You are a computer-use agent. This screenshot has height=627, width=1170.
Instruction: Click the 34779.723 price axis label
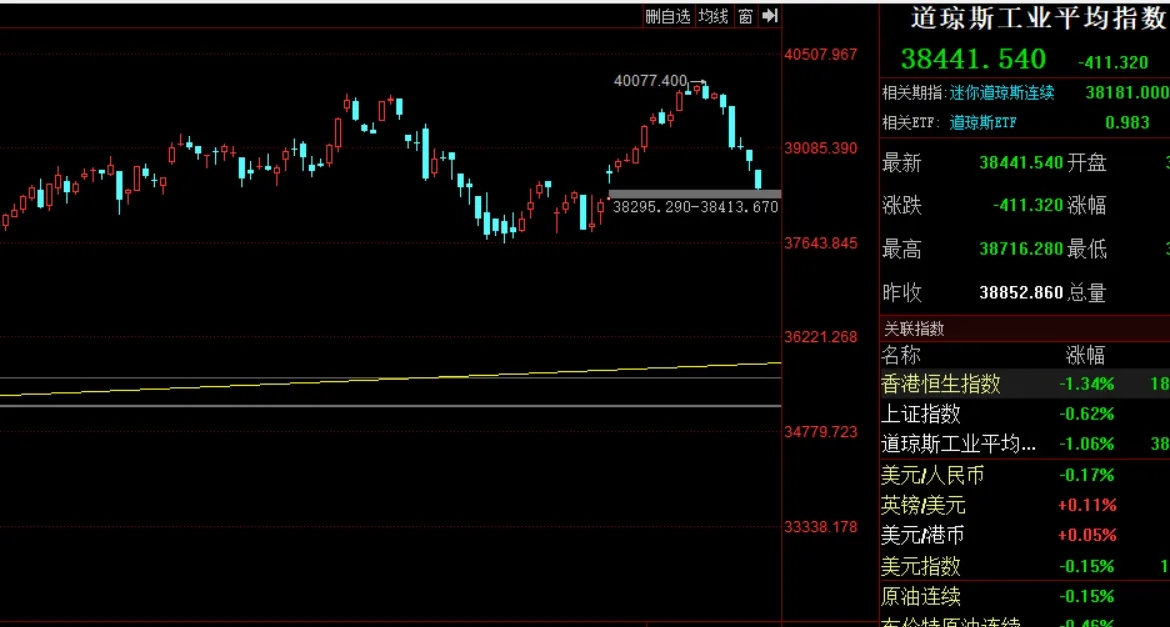click(x=821, y=432)
